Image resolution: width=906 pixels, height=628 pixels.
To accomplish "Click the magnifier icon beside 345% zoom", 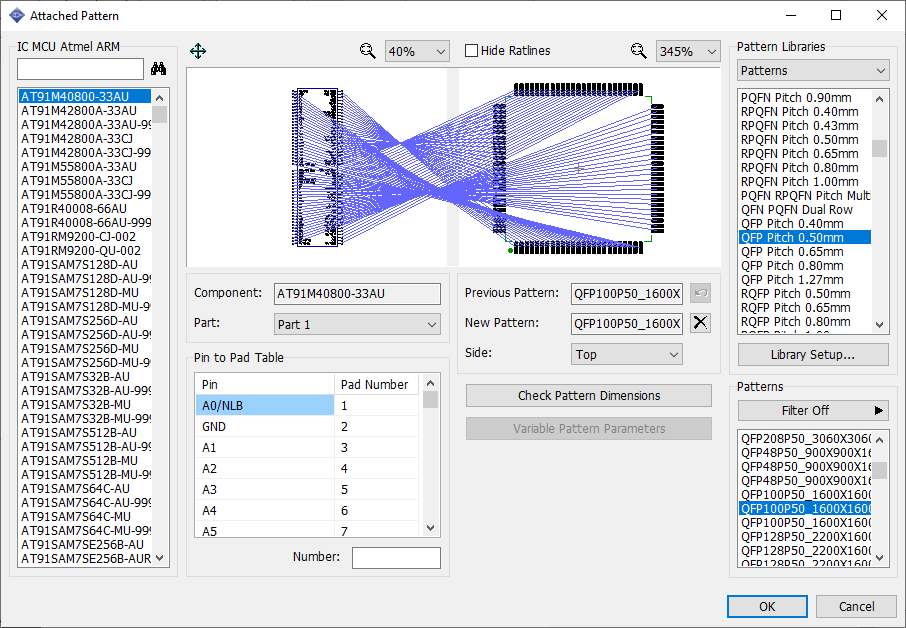I will (x=638, y=51).
